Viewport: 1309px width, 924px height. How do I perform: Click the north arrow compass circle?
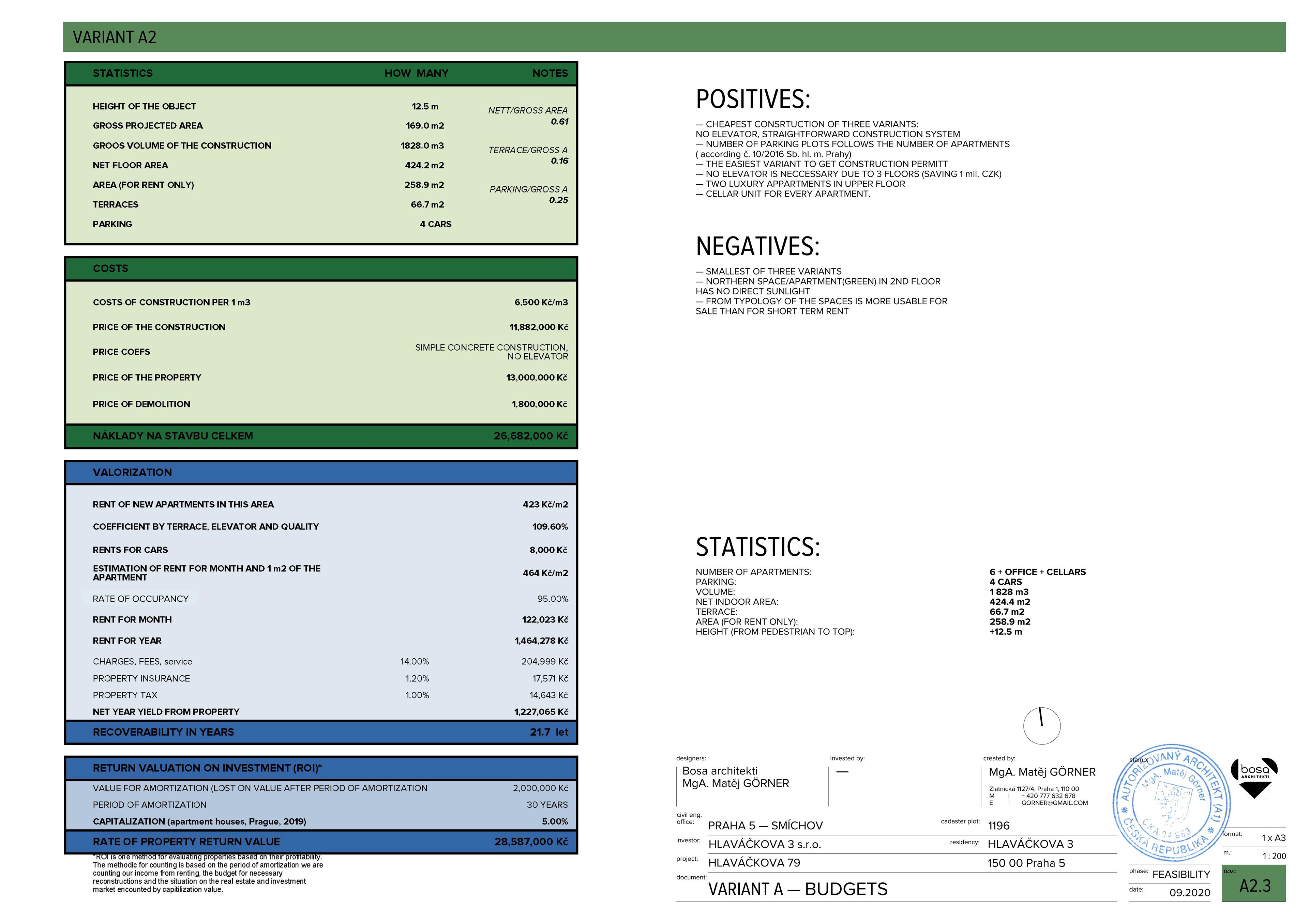coord(1042,726)
